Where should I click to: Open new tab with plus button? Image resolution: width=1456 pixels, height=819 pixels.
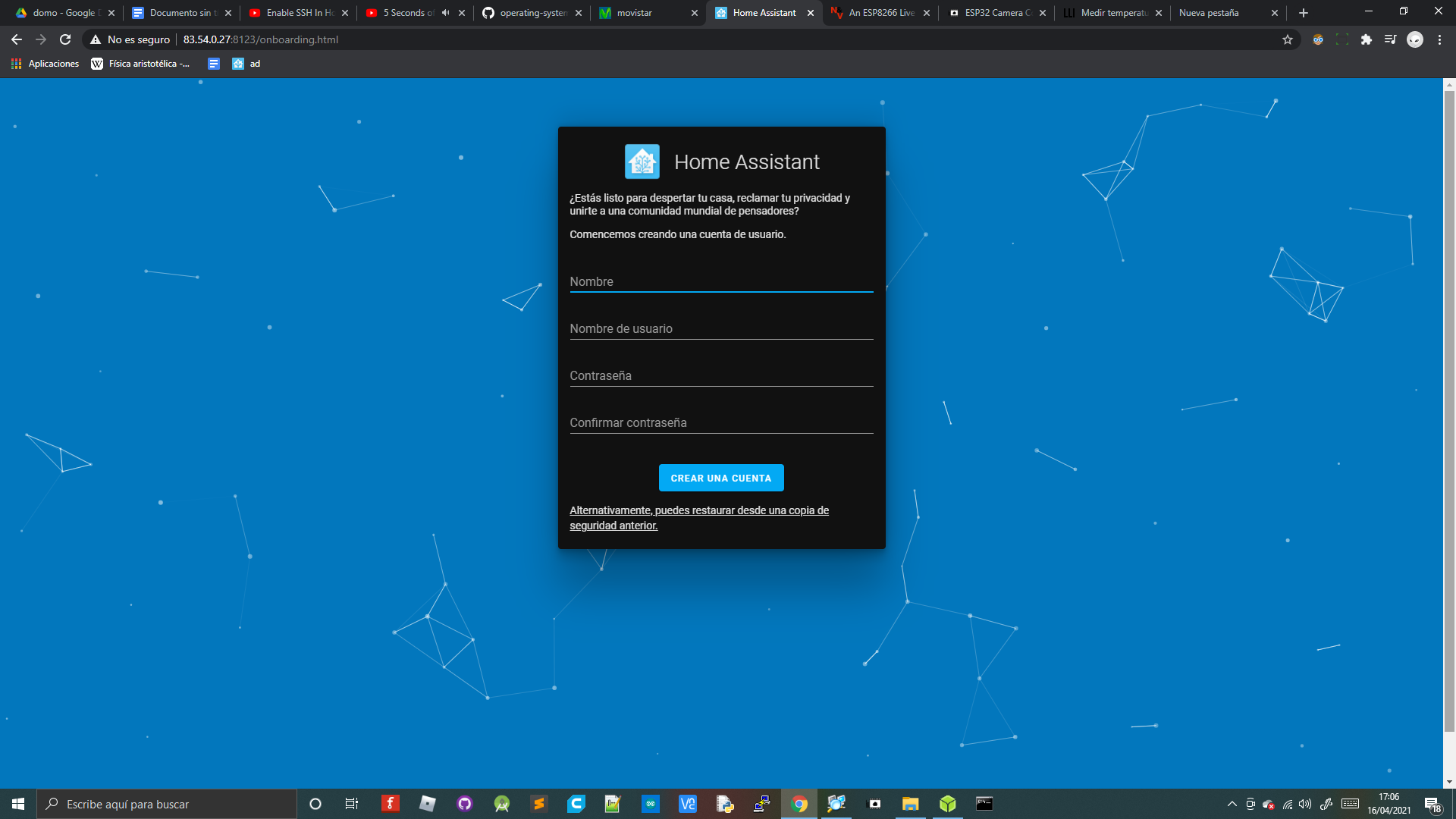point(1304,13)
